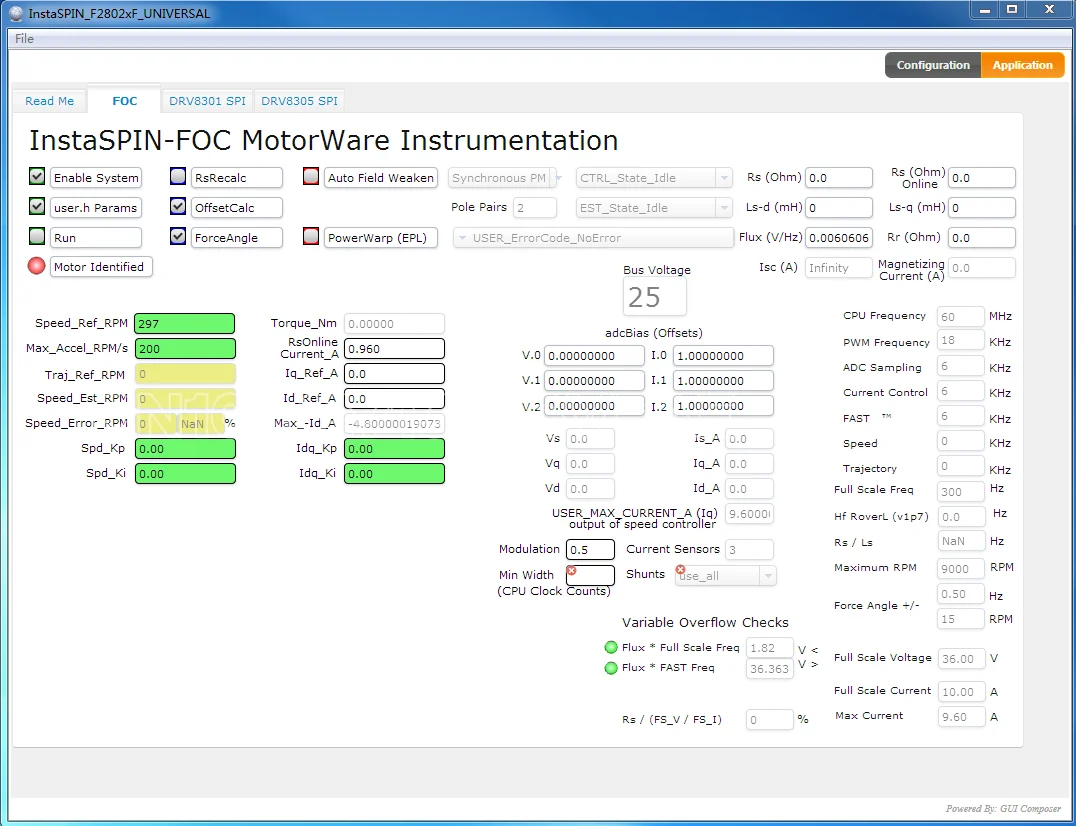This screenshot has width=1076, height=826.
Task: Click the Bus Voltage value 25
Action: (x=655, y=297)
